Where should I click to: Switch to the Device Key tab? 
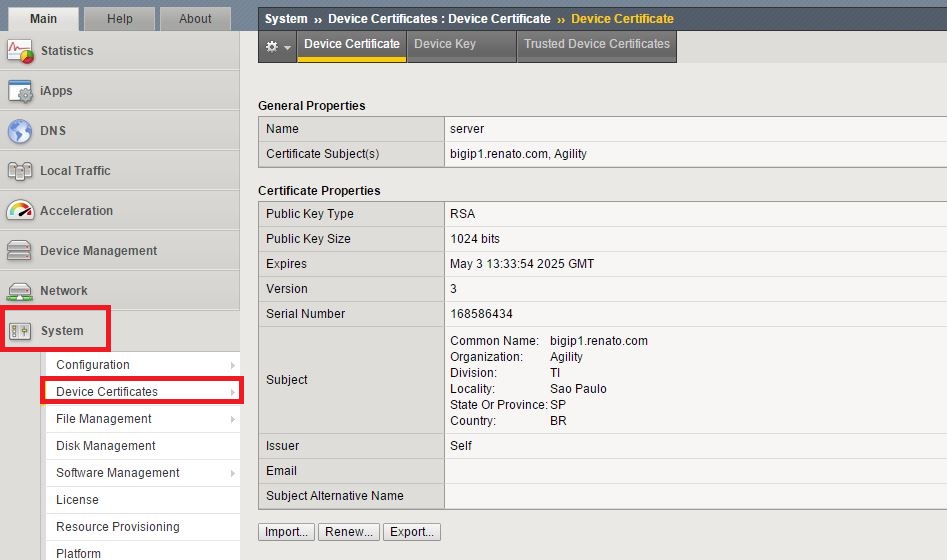click(445, 44)
